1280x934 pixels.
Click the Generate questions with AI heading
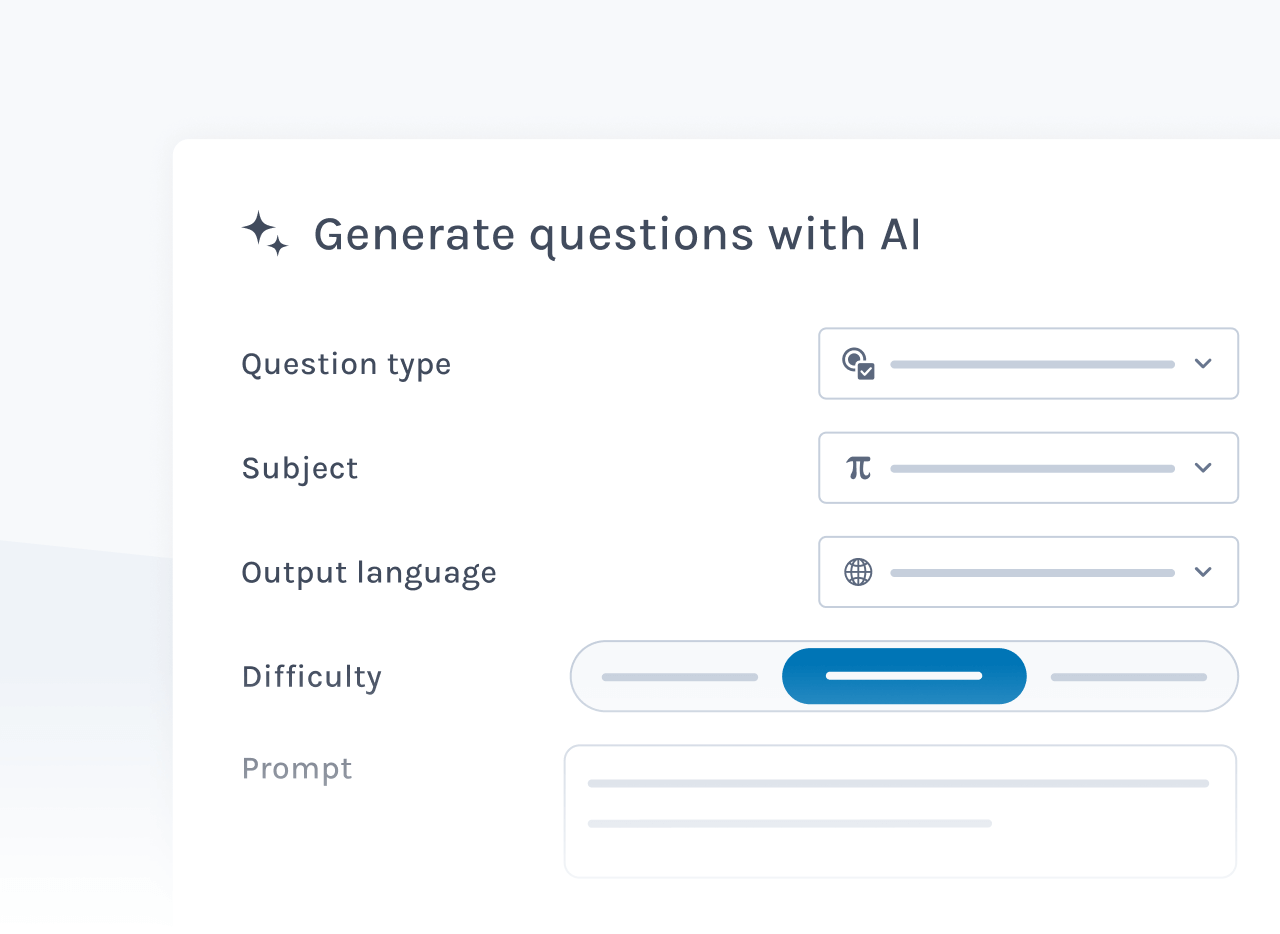click(x=617, y=235)
